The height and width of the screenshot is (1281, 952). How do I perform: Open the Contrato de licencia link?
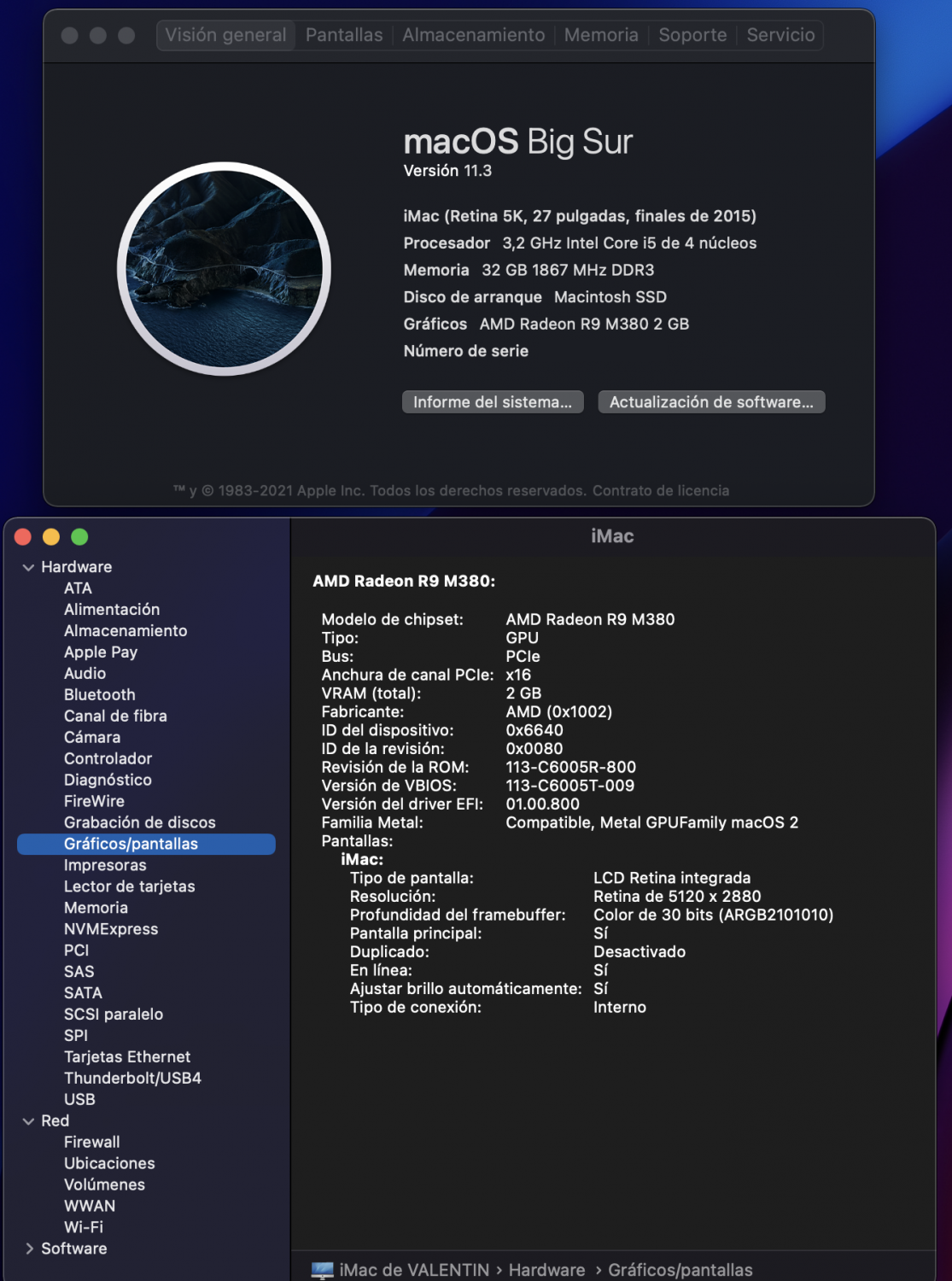661,491
